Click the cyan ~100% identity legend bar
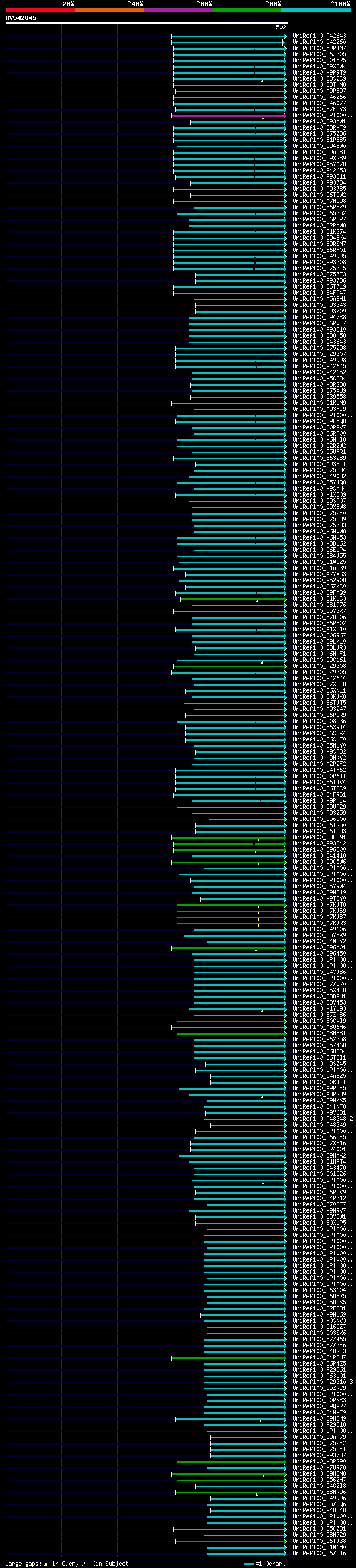356x1568 pixels. pyautogui.click(x=316, y=10)
